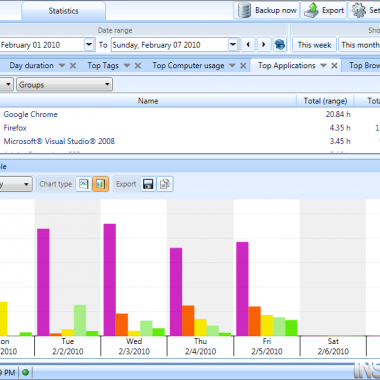Click the 20.84 h total value

[x=338, y=114]
